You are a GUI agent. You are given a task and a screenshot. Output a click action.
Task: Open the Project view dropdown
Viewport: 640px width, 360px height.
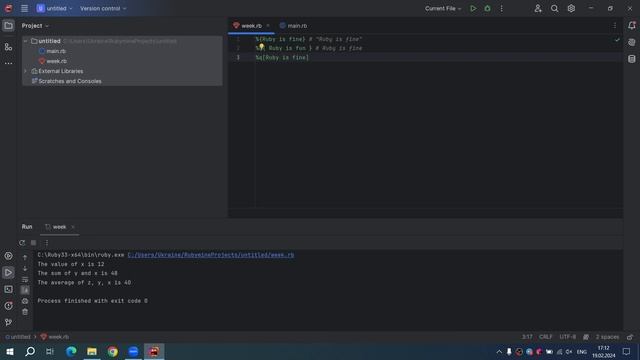click(x=35, y=26)
